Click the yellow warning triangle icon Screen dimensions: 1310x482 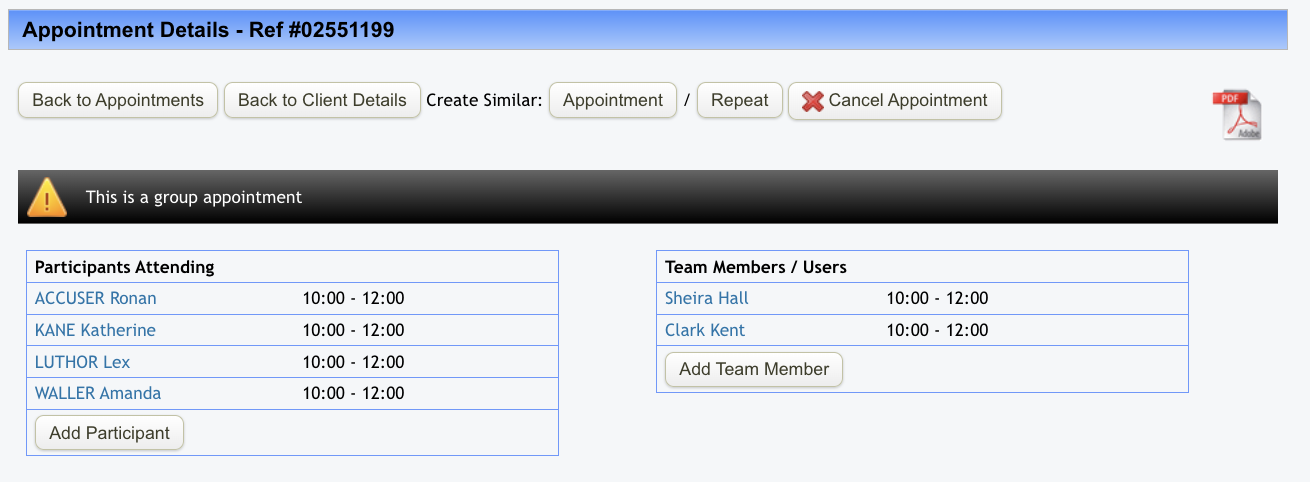[47, 197]
